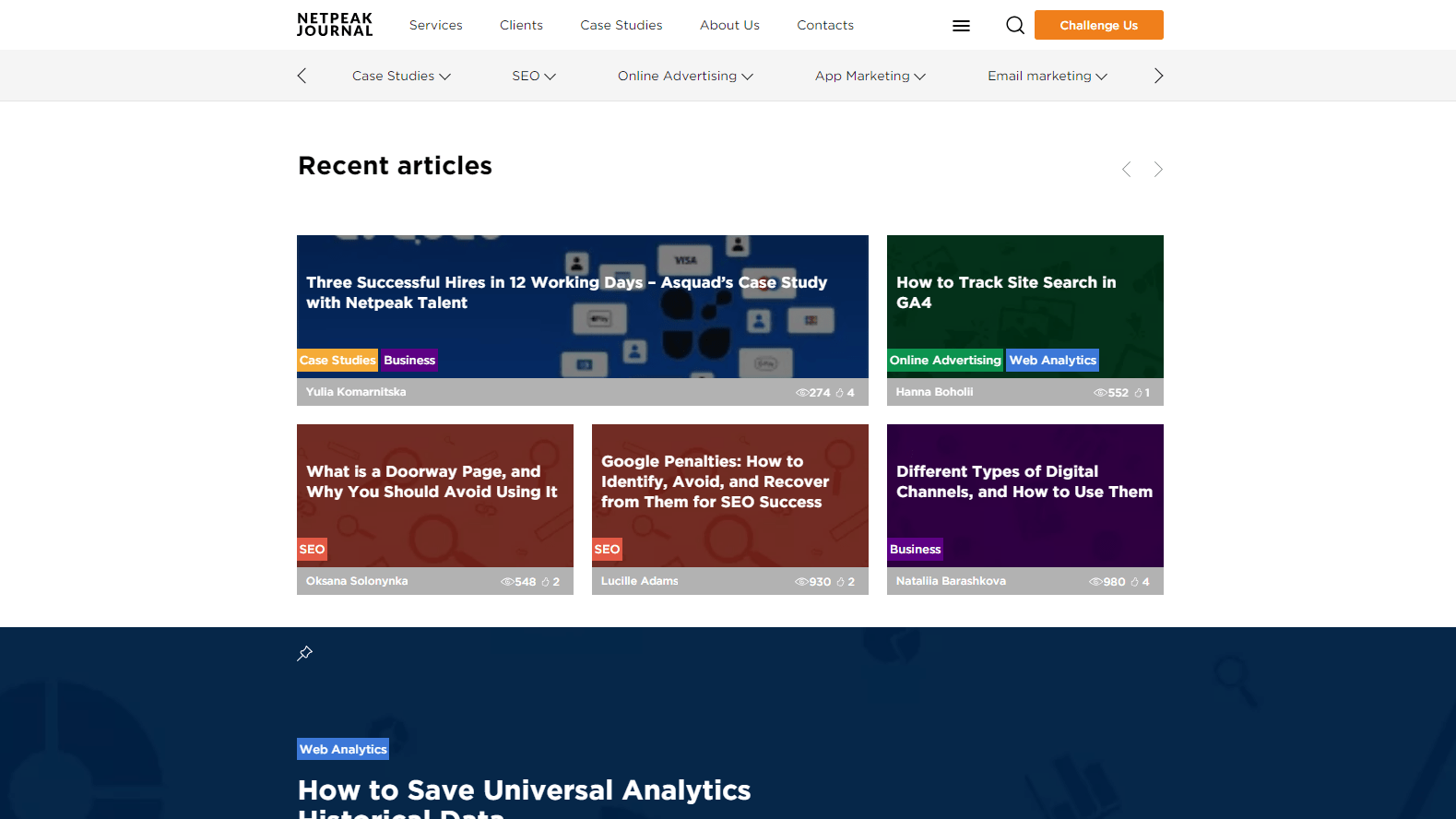This screenshot has height=819, width=1456.
Task: Click the search magnifier icon
Action: (x=1015, y=25)
